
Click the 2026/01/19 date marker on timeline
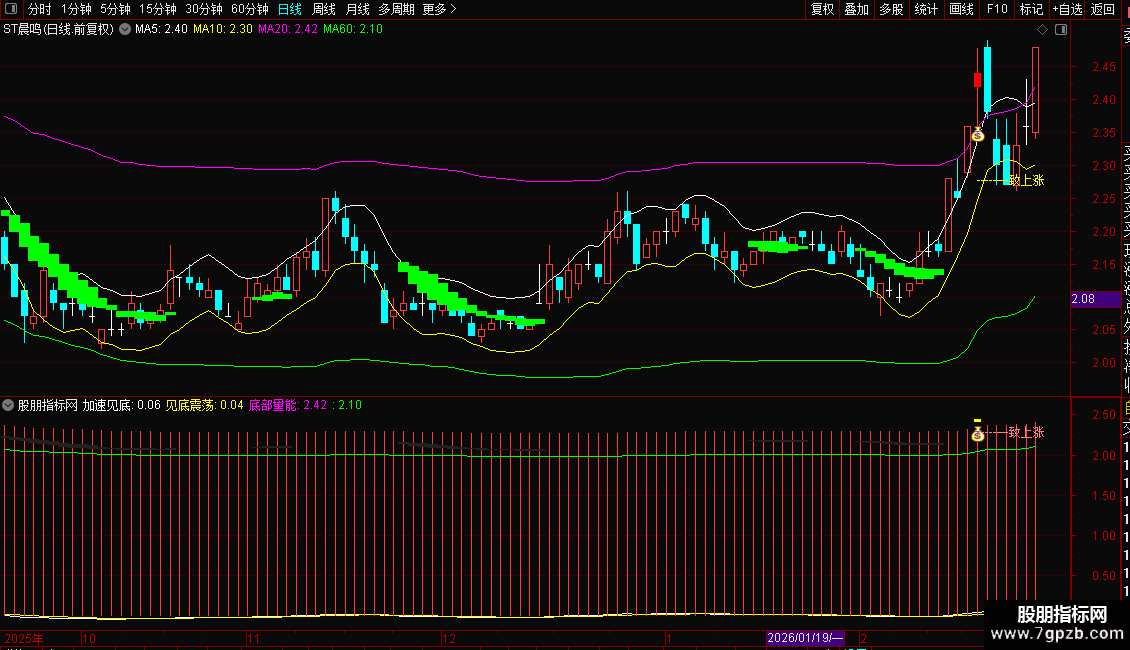pyautogui.click(x=805, y=638)
